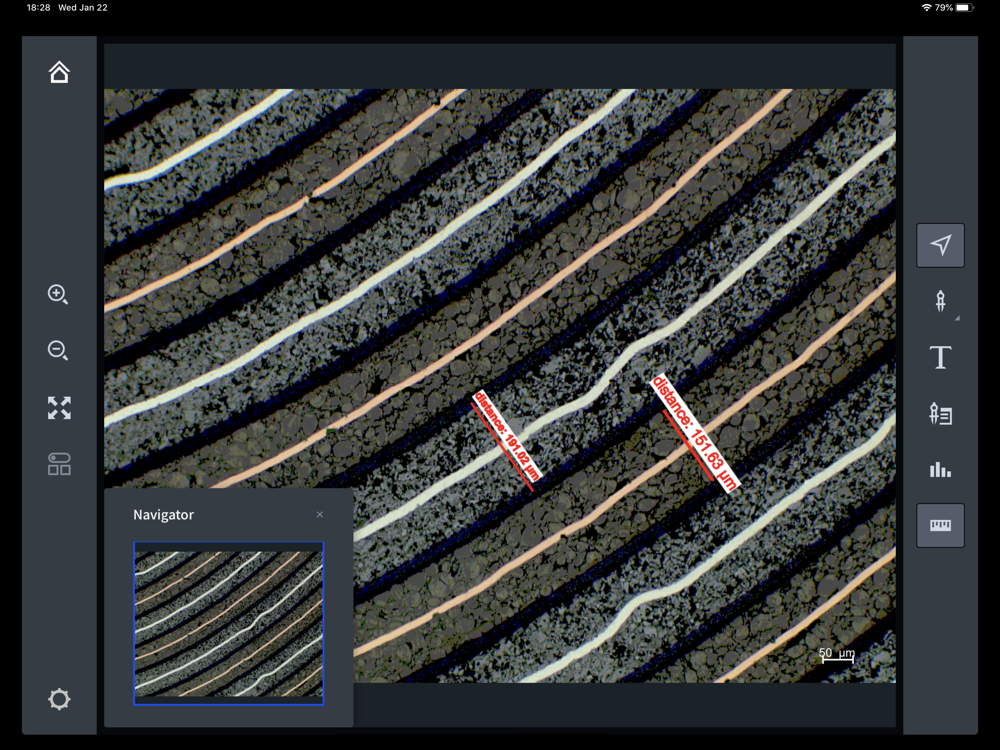Open the measurement list tool

(940, 414)
